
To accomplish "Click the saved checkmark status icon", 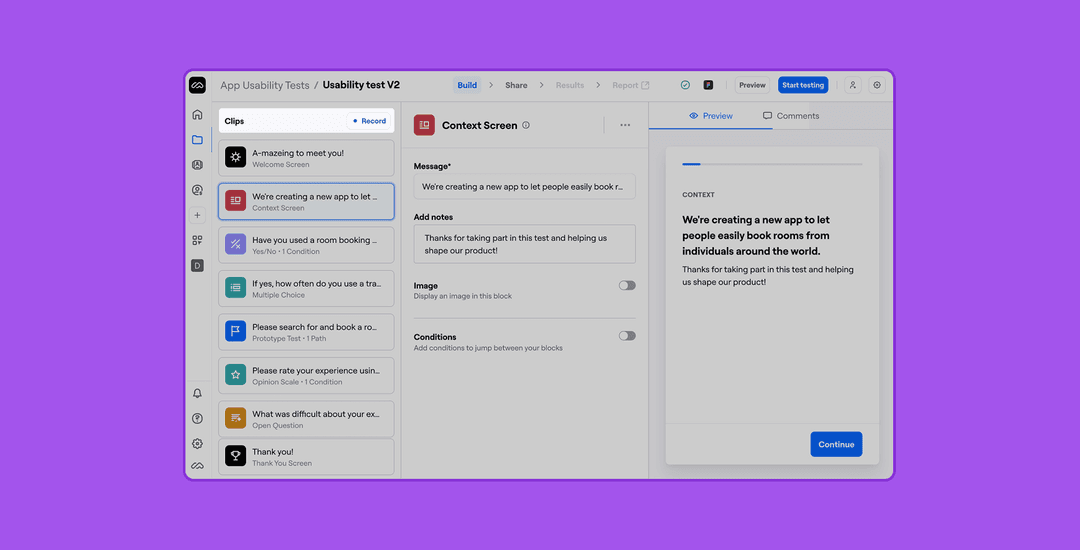I will [x=685, y=85].
